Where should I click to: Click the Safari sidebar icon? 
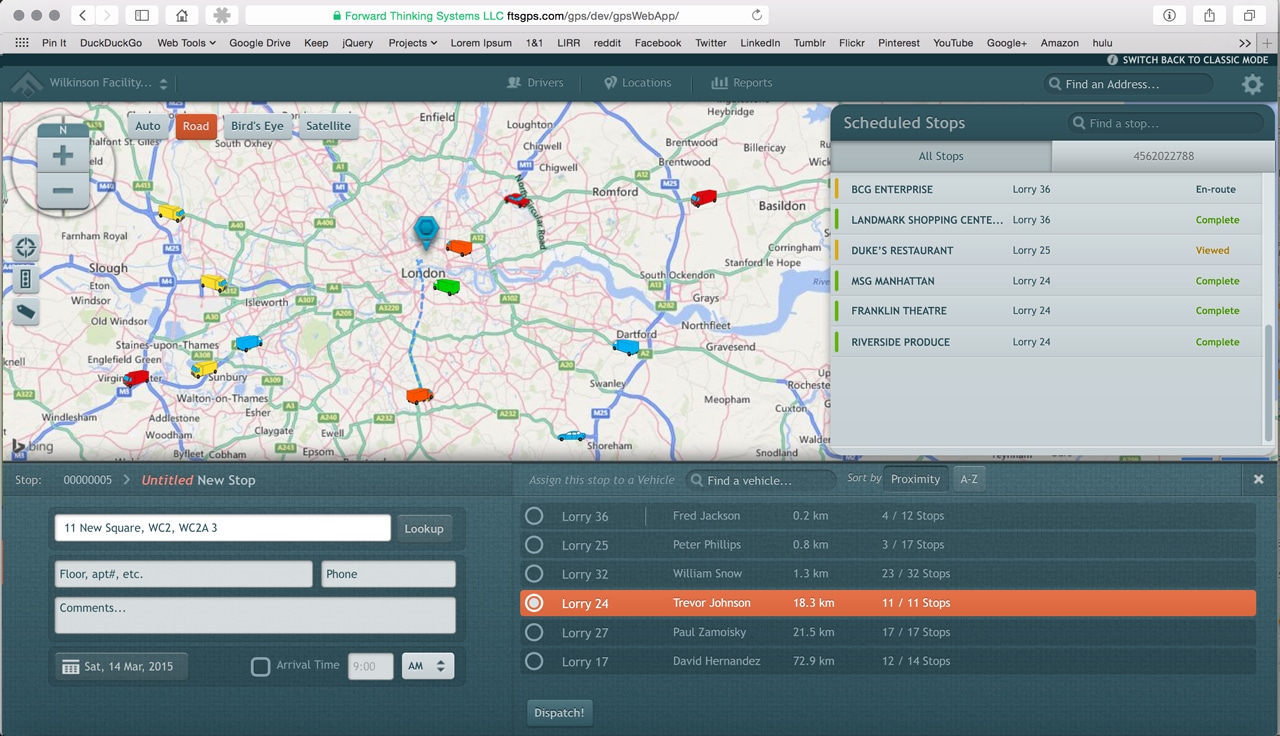click(142, 15)
